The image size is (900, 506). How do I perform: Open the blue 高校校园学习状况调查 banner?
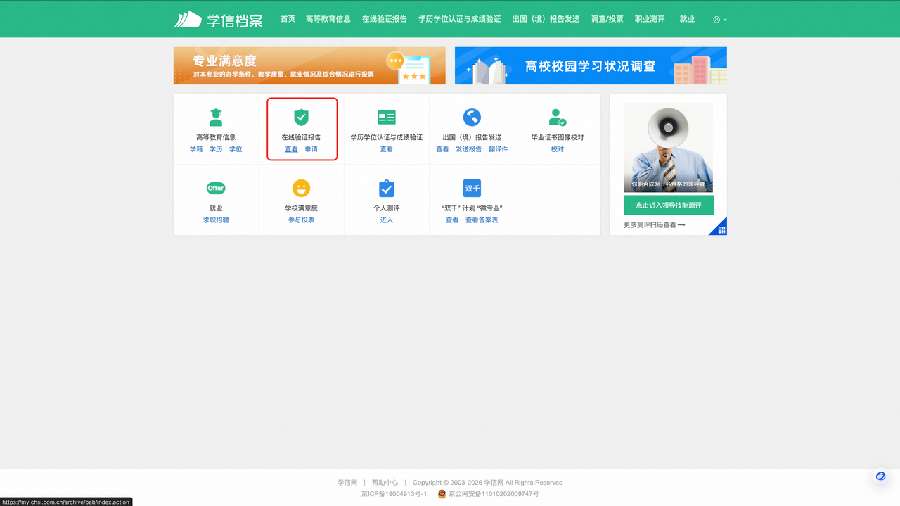[591, 65]
